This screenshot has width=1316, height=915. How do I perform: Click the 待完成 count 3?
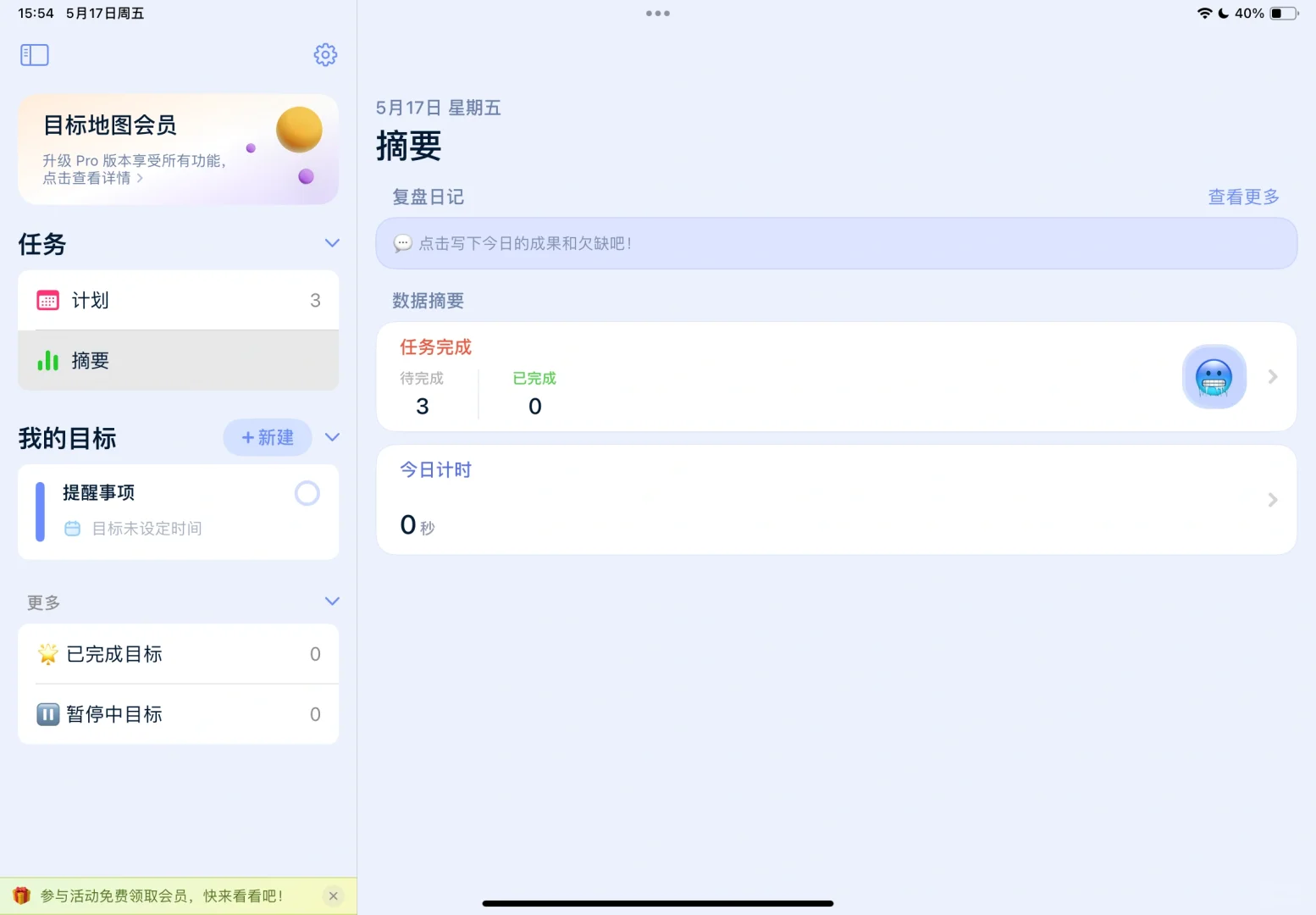(423, 407)
